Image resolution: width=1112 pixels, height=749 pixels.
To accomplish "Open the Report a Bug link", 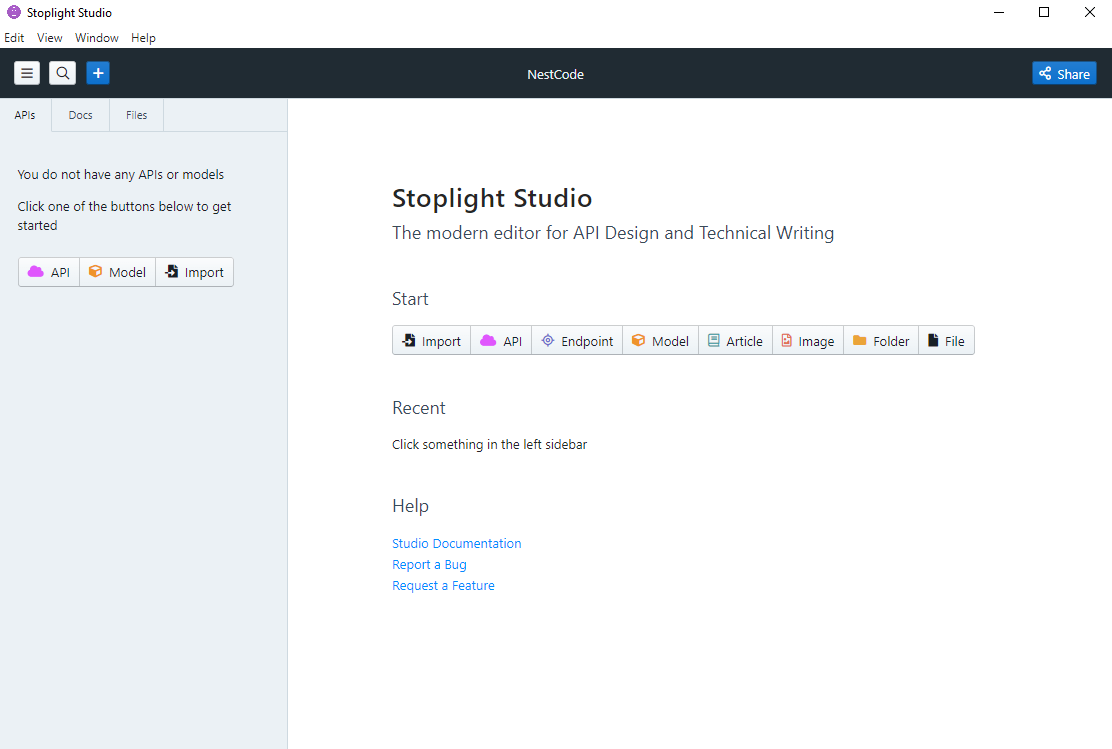I will click(x=429, y=565).
